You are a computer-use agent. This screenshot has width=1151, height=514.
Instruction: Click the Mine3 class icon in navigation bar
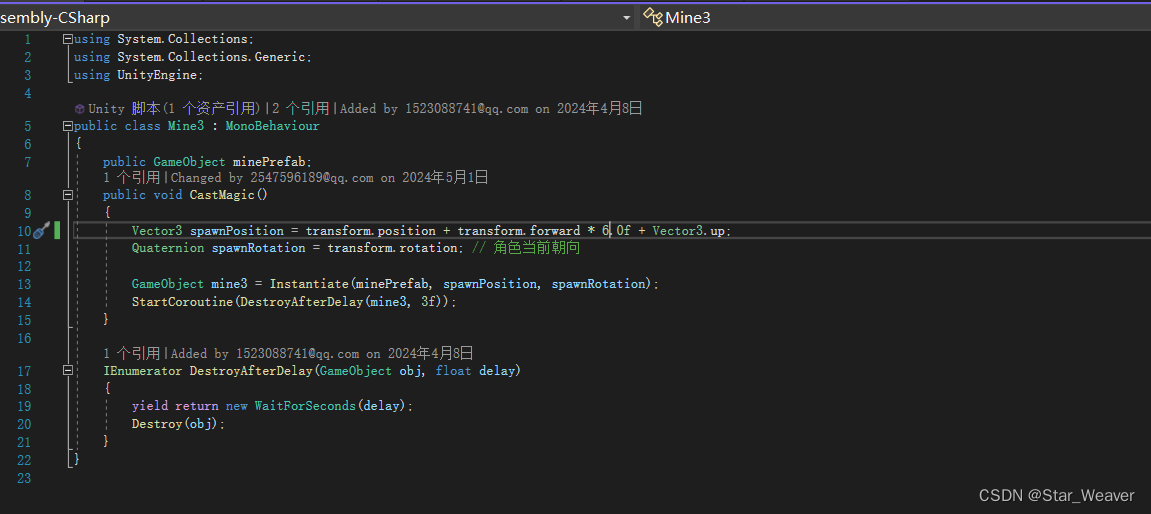[653, 17]
